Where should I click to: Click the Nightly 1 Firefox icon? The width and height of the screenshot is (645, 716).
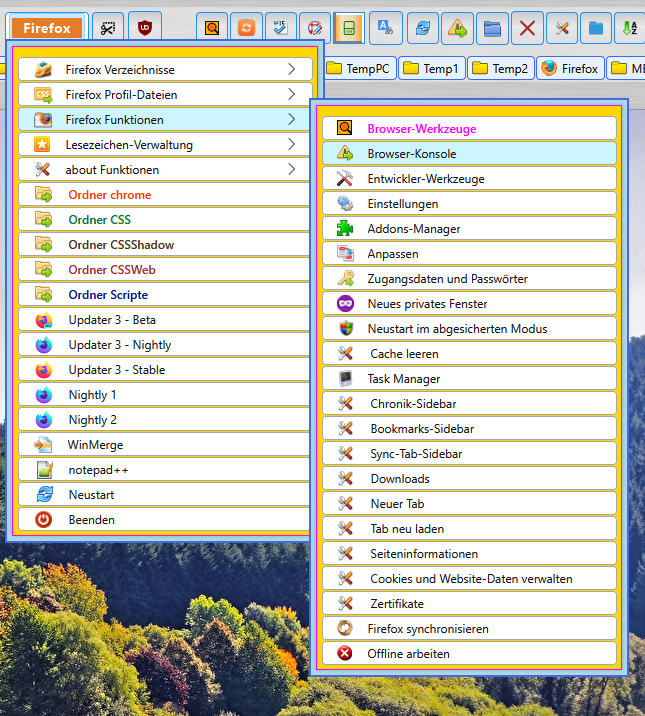pos(44,395)
